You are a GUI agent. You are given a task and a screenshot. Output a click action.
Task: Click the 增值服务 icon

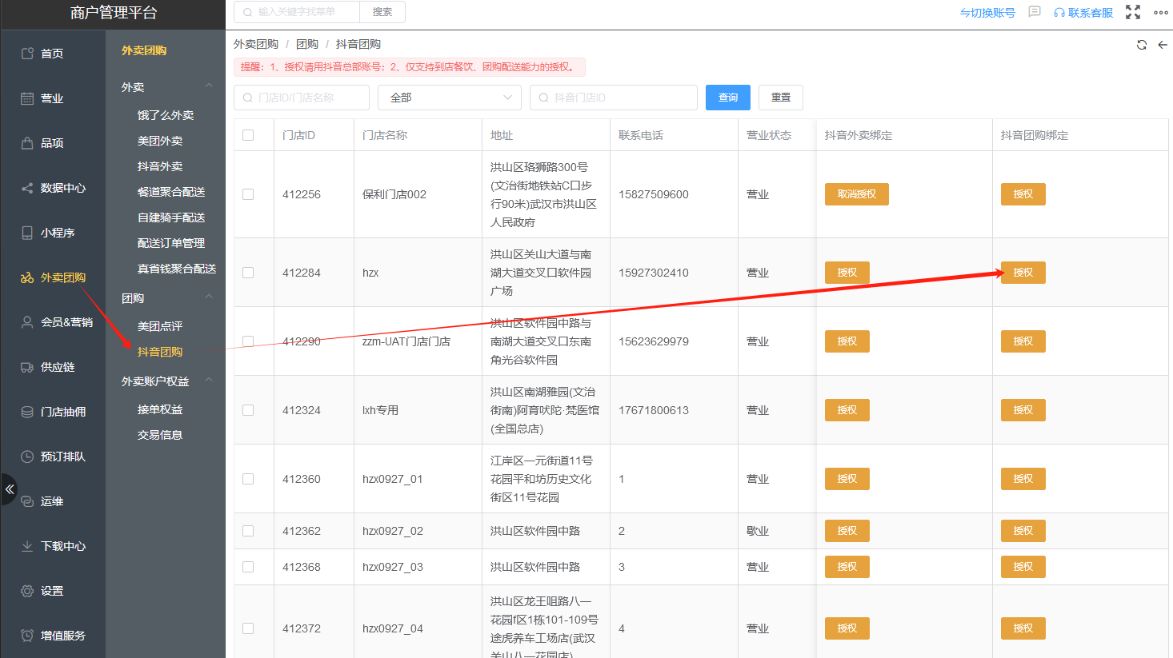point(28,636)
